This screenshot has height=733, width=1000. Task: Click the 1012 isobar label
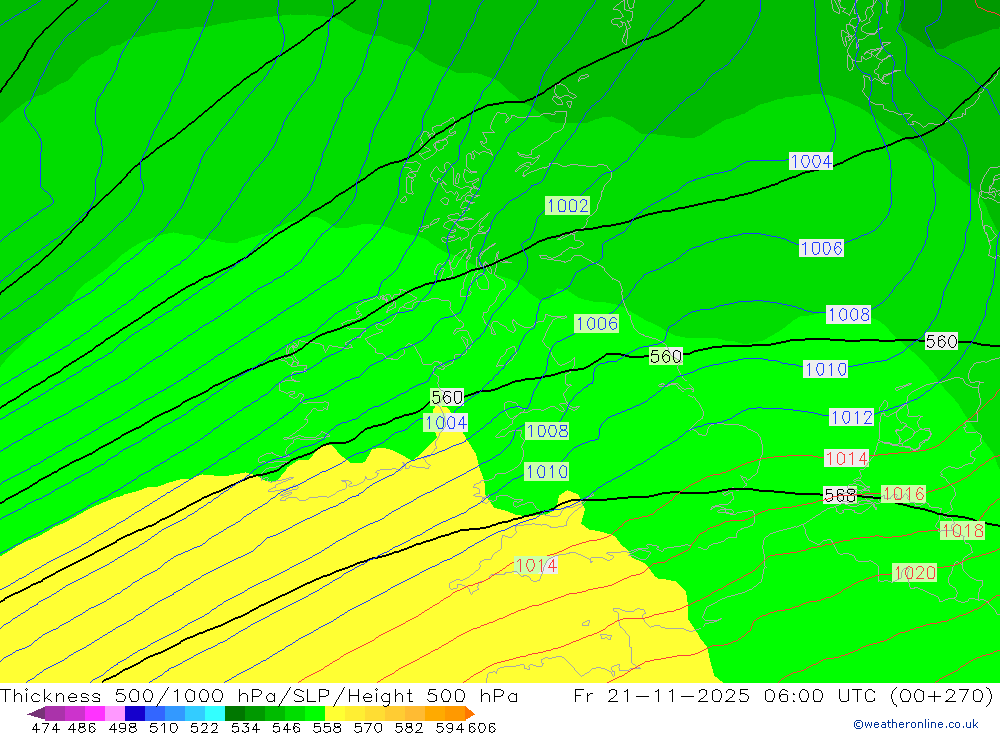tap(851, 417)
